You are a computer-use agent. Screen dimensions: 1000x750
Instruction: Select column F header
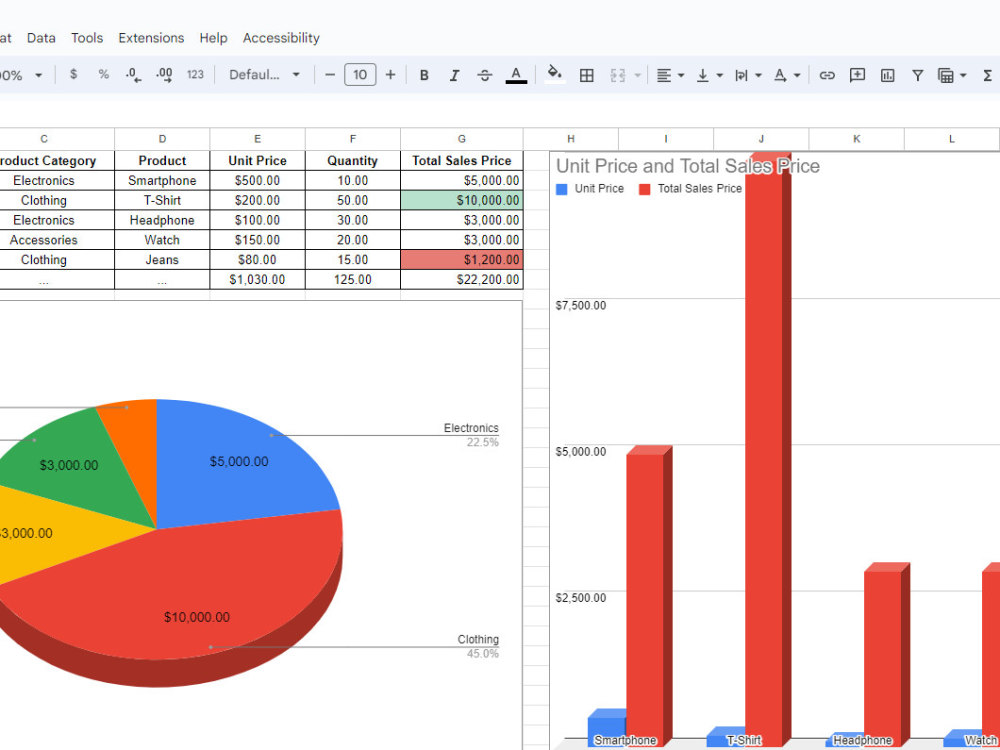353,139
